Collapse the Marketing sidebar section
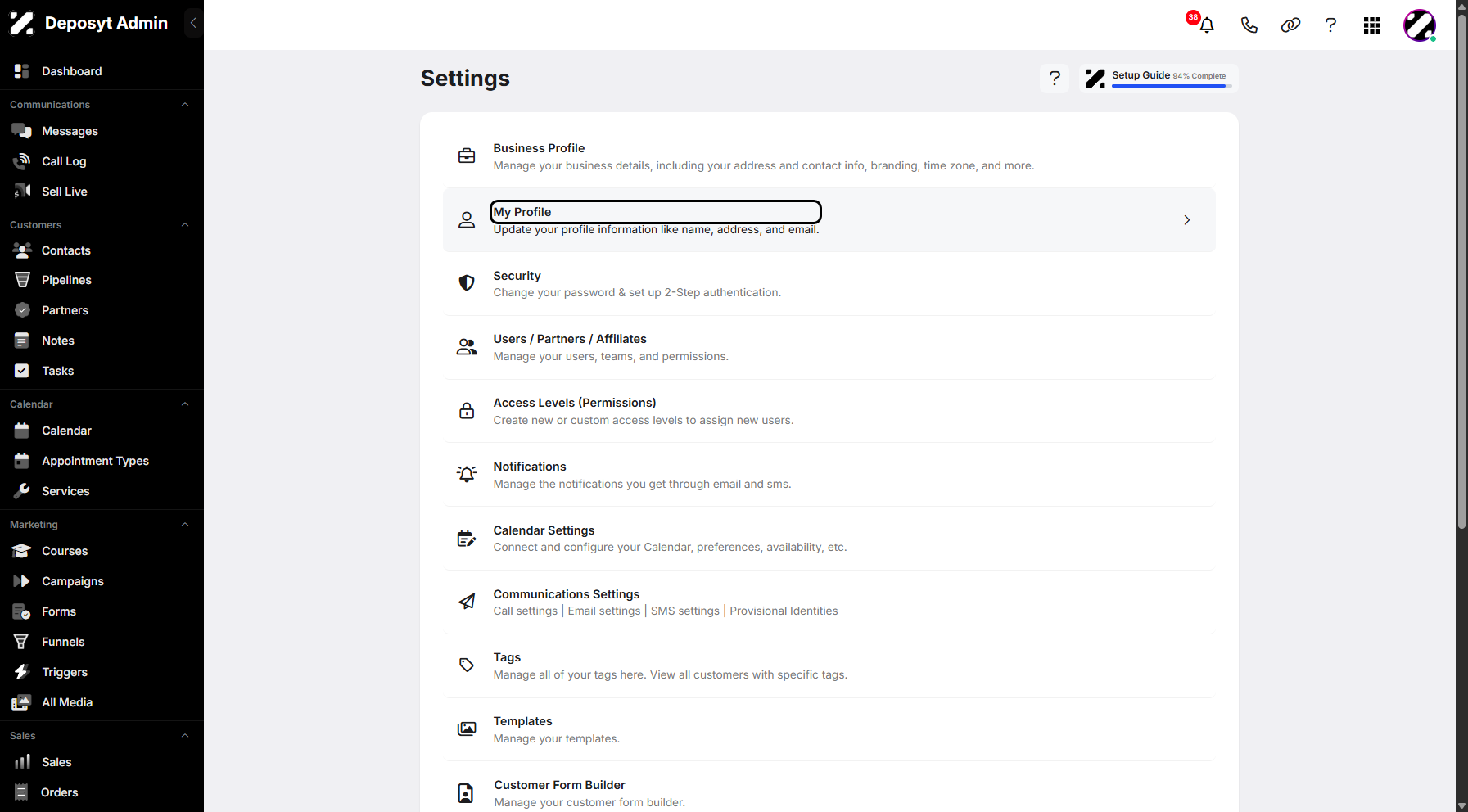 [x=185, y=525]
